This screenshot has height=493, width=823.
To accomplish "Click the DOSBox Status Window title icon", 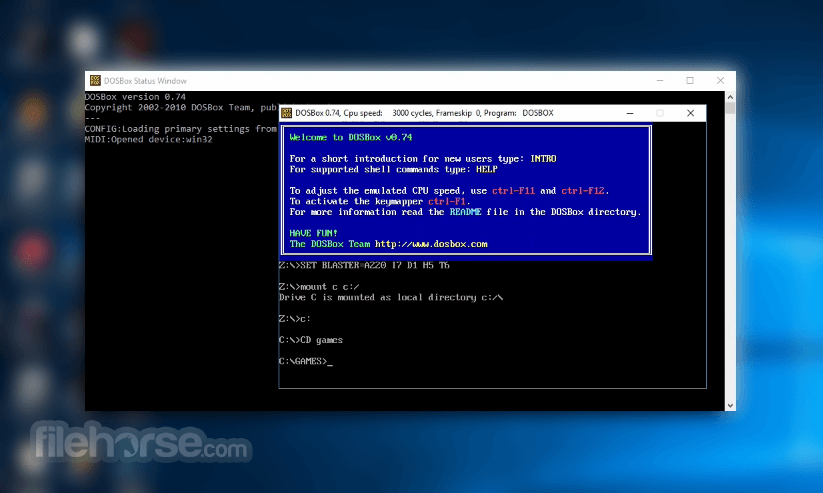I will tap(95, 80).
